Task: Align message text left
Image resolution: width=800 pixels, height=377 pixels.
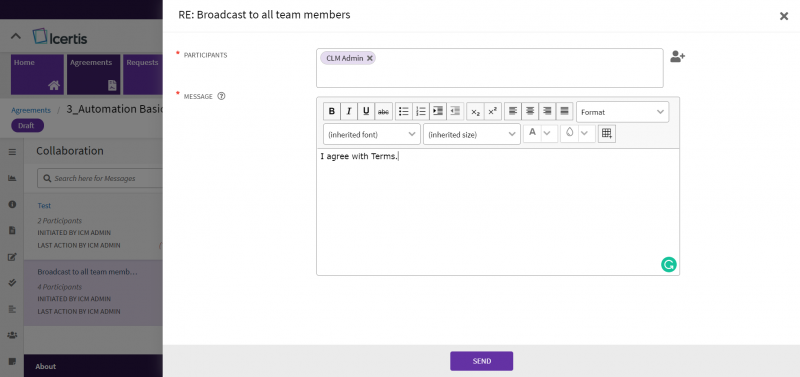Action: click(x=513, y=112)
